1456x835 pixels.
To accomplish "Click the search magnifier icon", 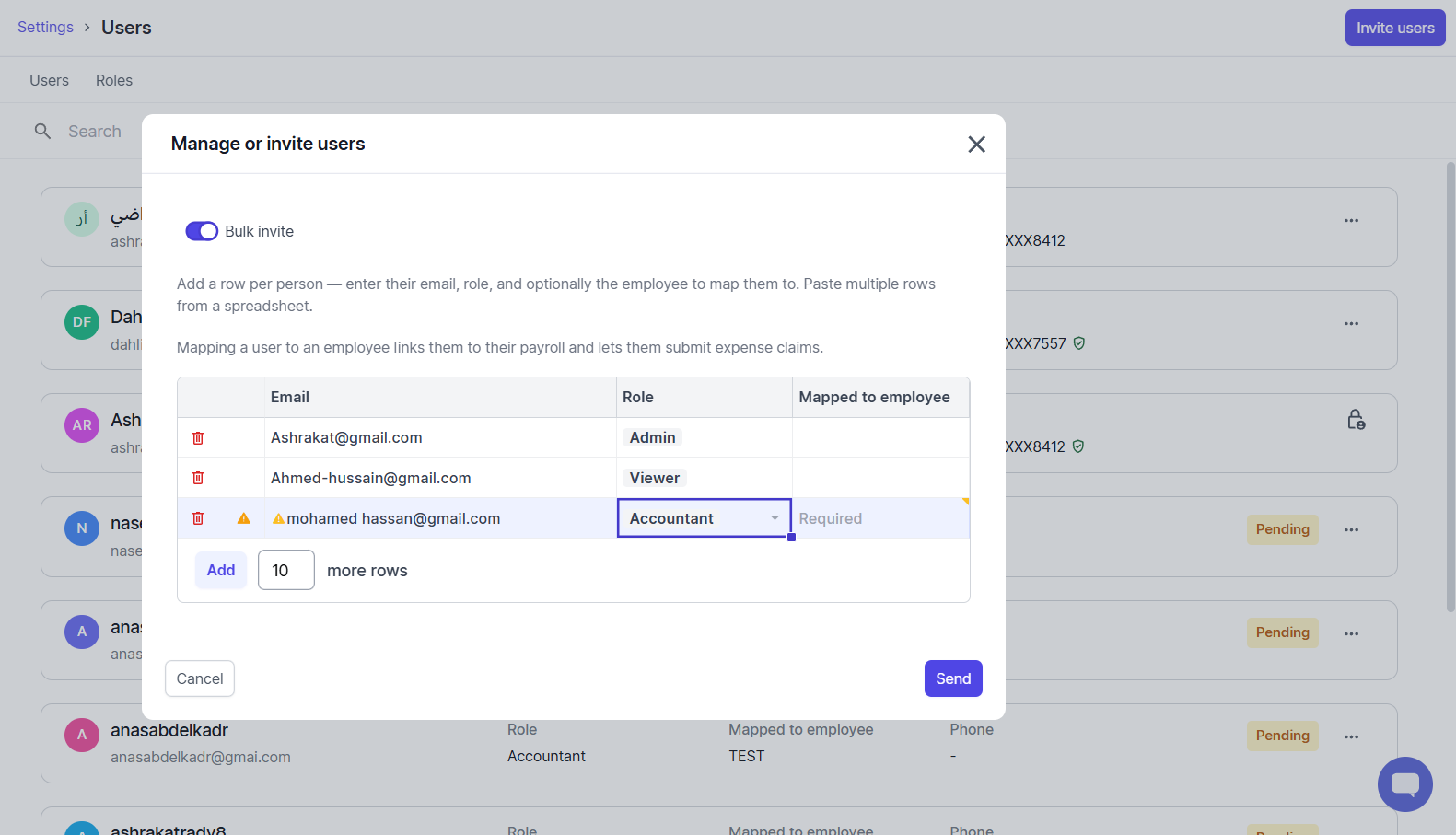I will click(x=42, y=132).
